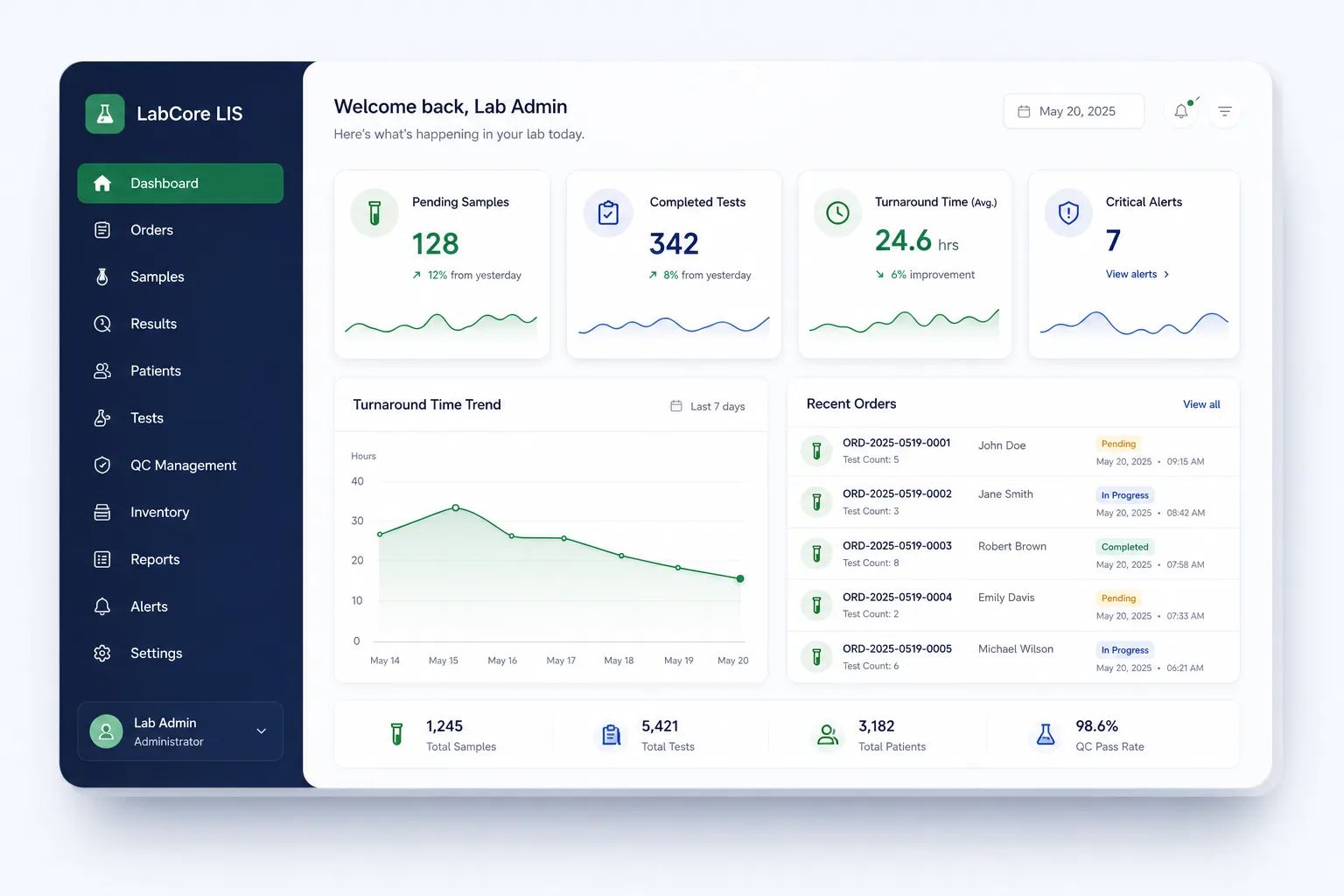Click the In Progress badge for Jane Smith
Image resolution: width=1344 pixels, height=896 pixels.
1125,495
